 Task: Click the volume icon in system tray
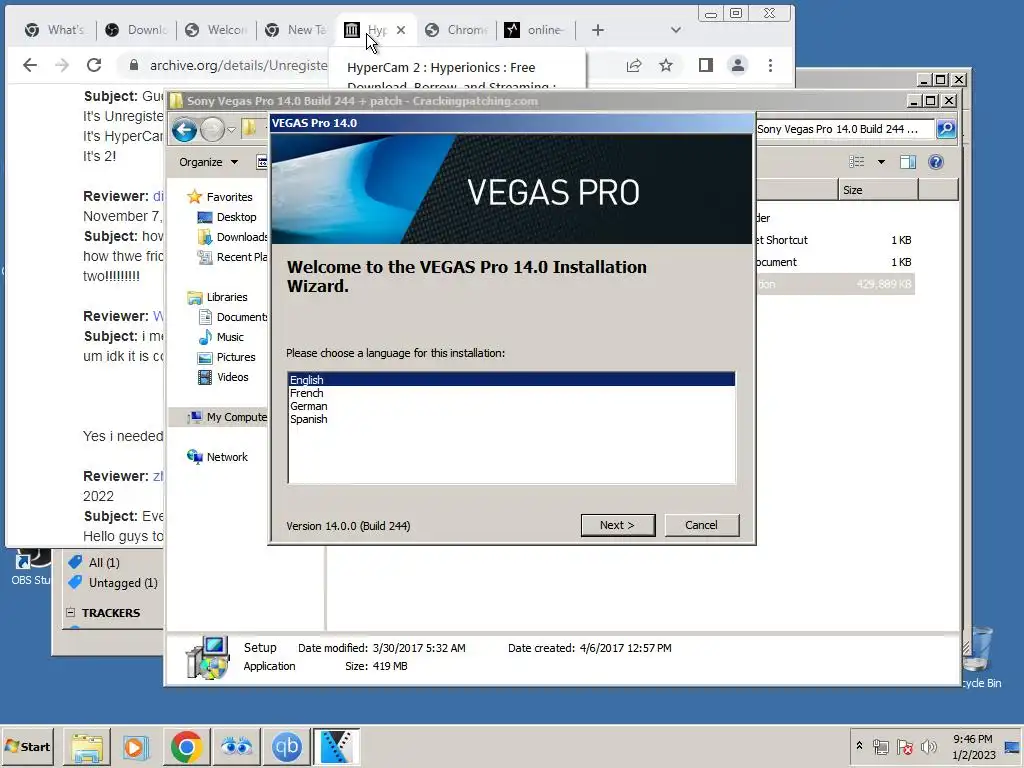(928, 746)
